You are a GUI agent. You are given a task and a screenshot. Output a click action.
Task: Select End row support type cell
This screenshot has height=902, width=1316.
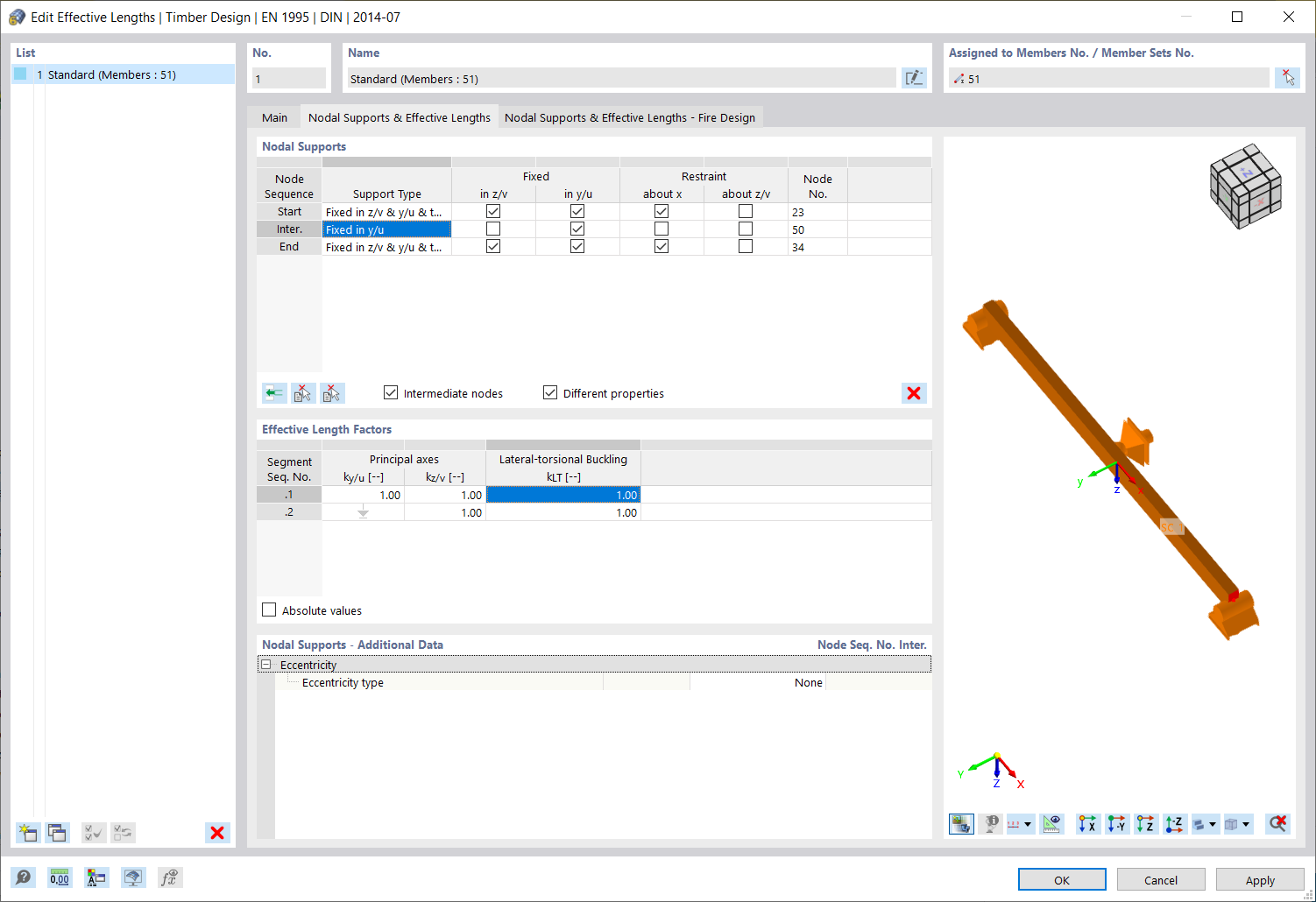pos(386,247)
